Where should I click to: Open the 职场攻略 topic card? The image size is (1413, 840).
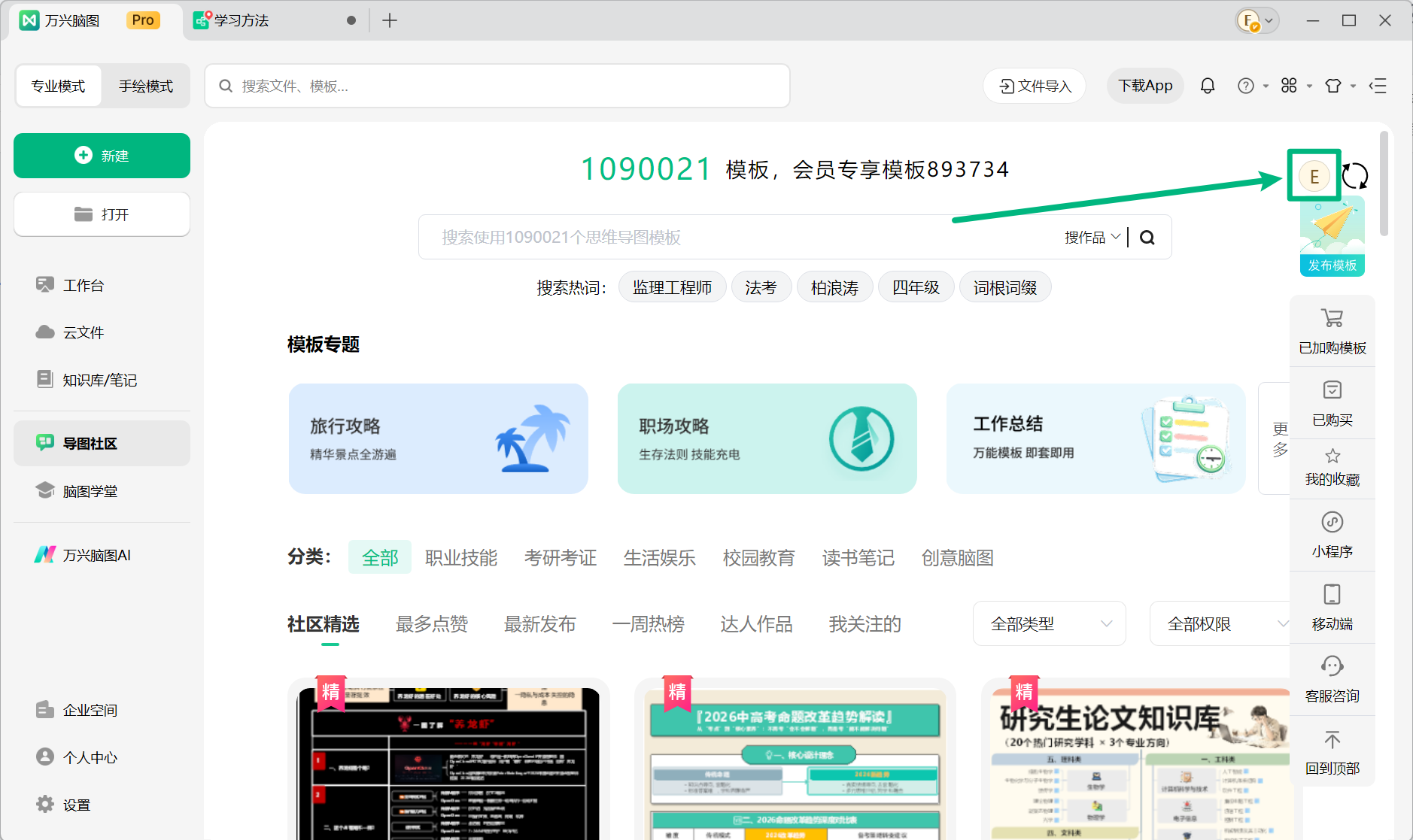point(767,438)
